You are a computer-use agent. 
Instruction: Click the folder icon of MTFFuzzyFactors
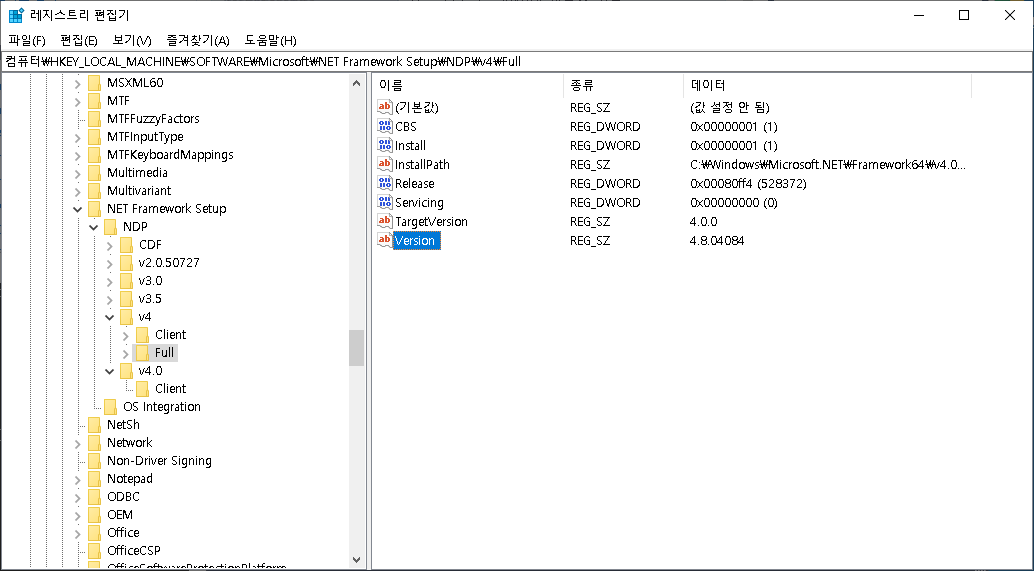click(95, 119)
